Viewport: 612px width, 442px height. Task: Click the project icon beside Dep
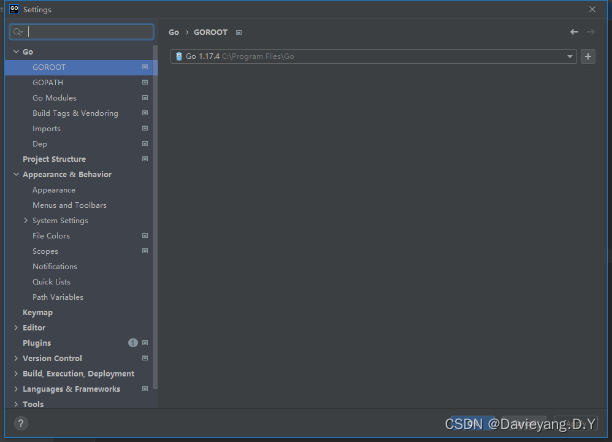[145, 144]
